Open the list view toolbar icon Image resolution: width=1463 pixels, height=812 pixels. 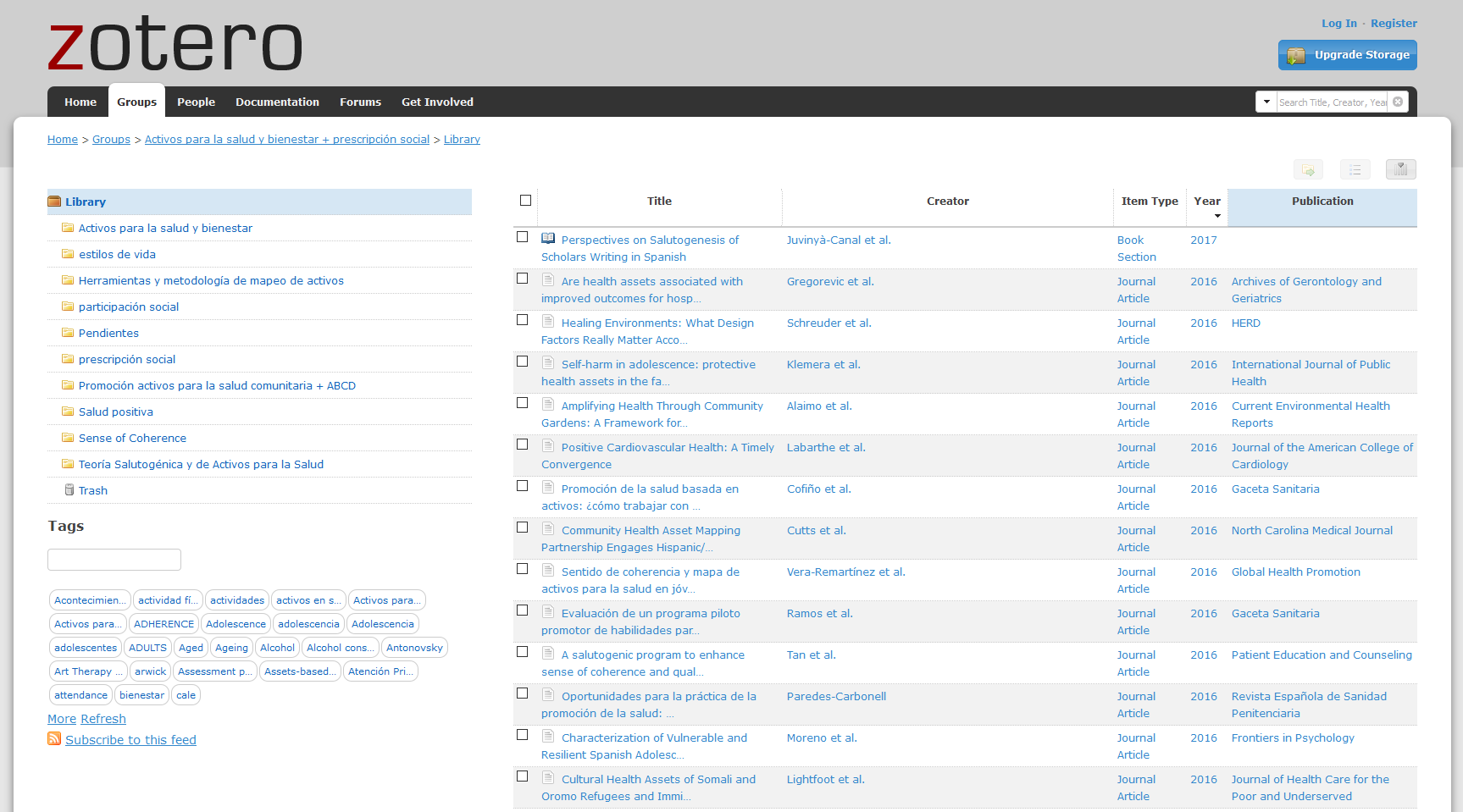(1355, 169)
